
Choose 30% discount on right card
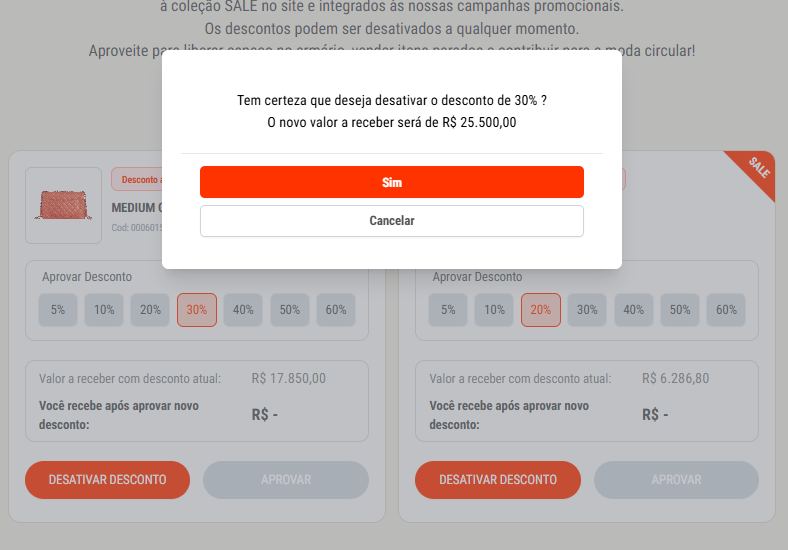[587, 310]
